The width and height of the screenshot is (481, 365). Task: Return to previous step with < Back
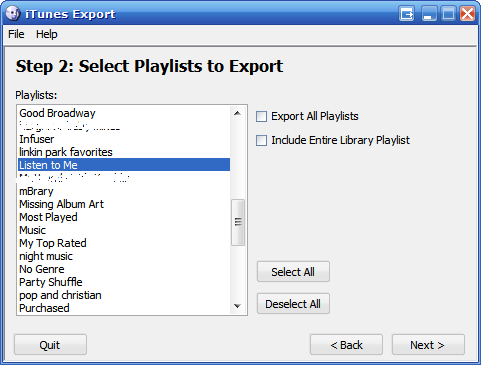pyautogui.click(x=346, y=345)
